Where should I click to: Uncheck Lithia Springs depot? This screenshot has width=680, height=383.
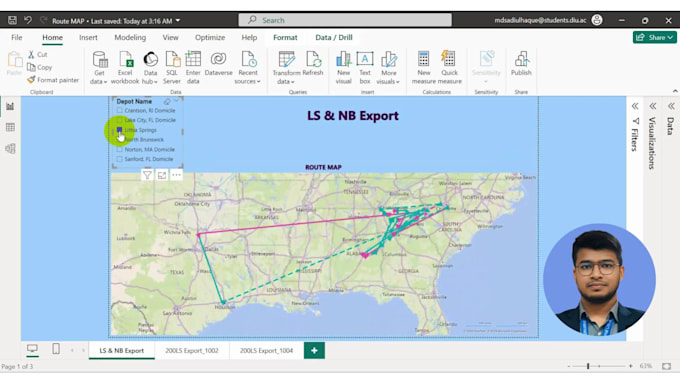(119, 130)
